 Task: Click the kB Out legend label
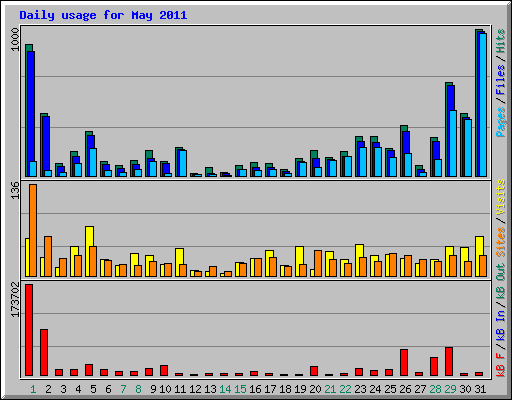coord(501,281)
